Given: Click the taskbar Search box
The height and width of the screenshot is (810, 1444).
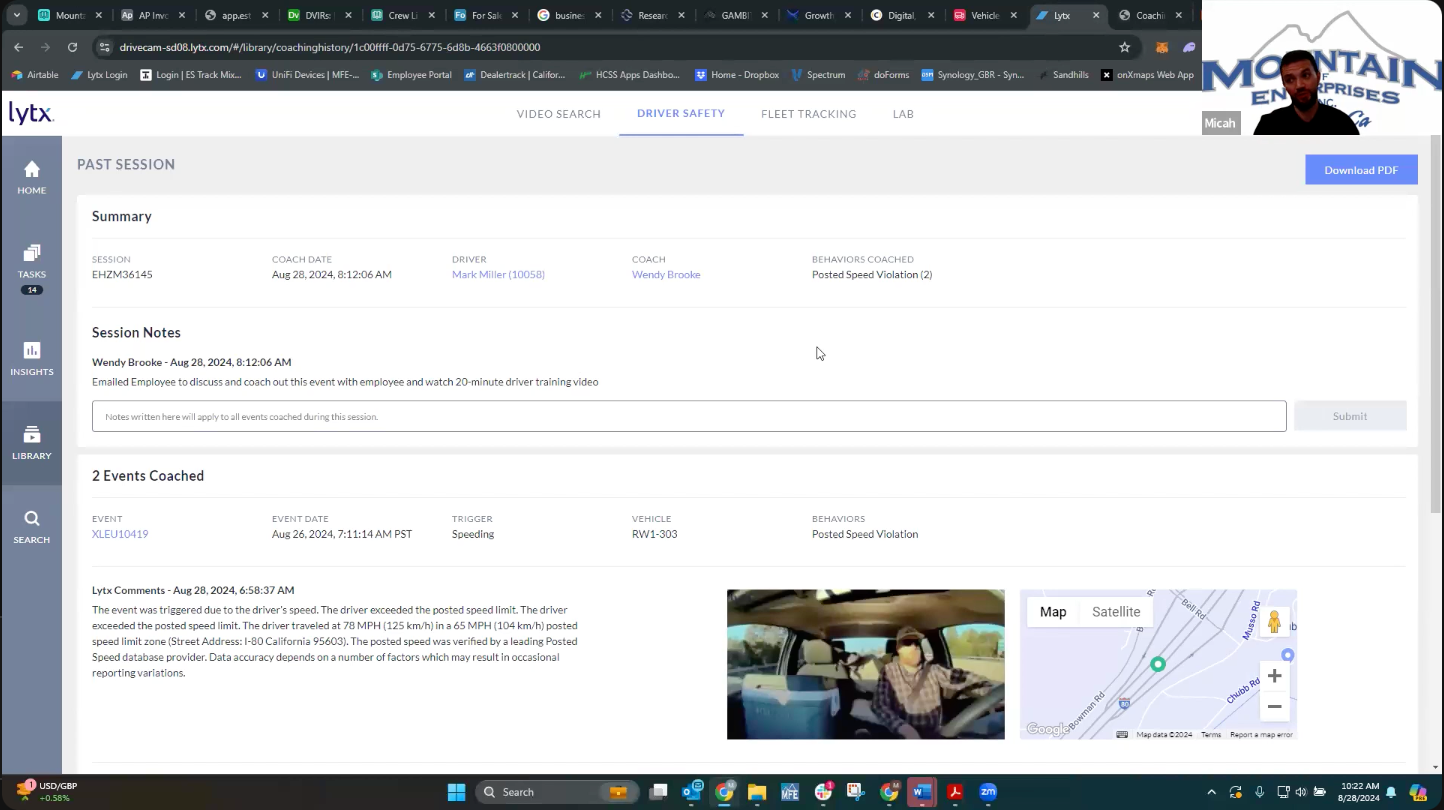Looking at the screenshot, I should point(557,792).
